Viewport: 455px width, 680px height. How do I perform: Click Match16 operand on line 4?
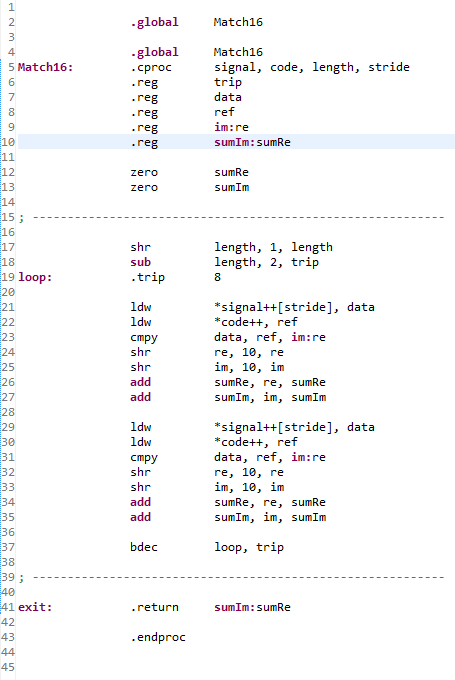point(238,52)
